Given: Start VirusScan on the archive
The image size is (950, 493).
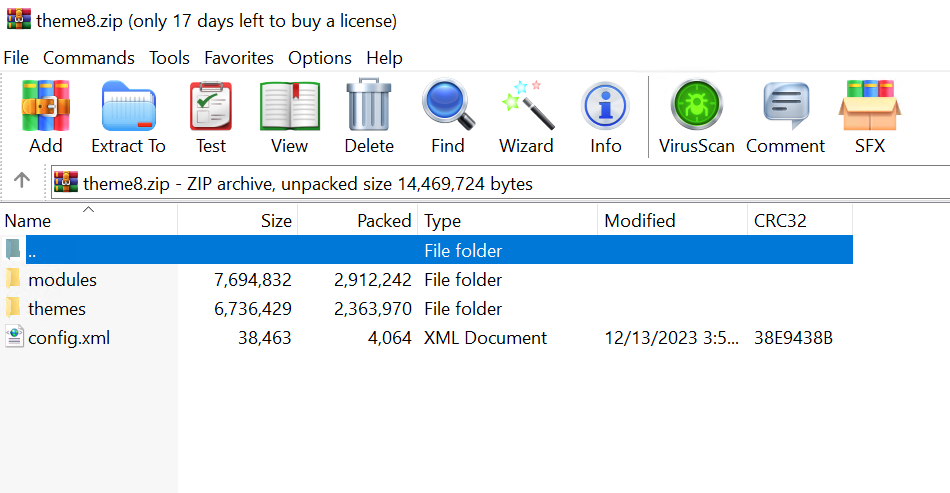Looking at the screenshot, I should (696, 116).
